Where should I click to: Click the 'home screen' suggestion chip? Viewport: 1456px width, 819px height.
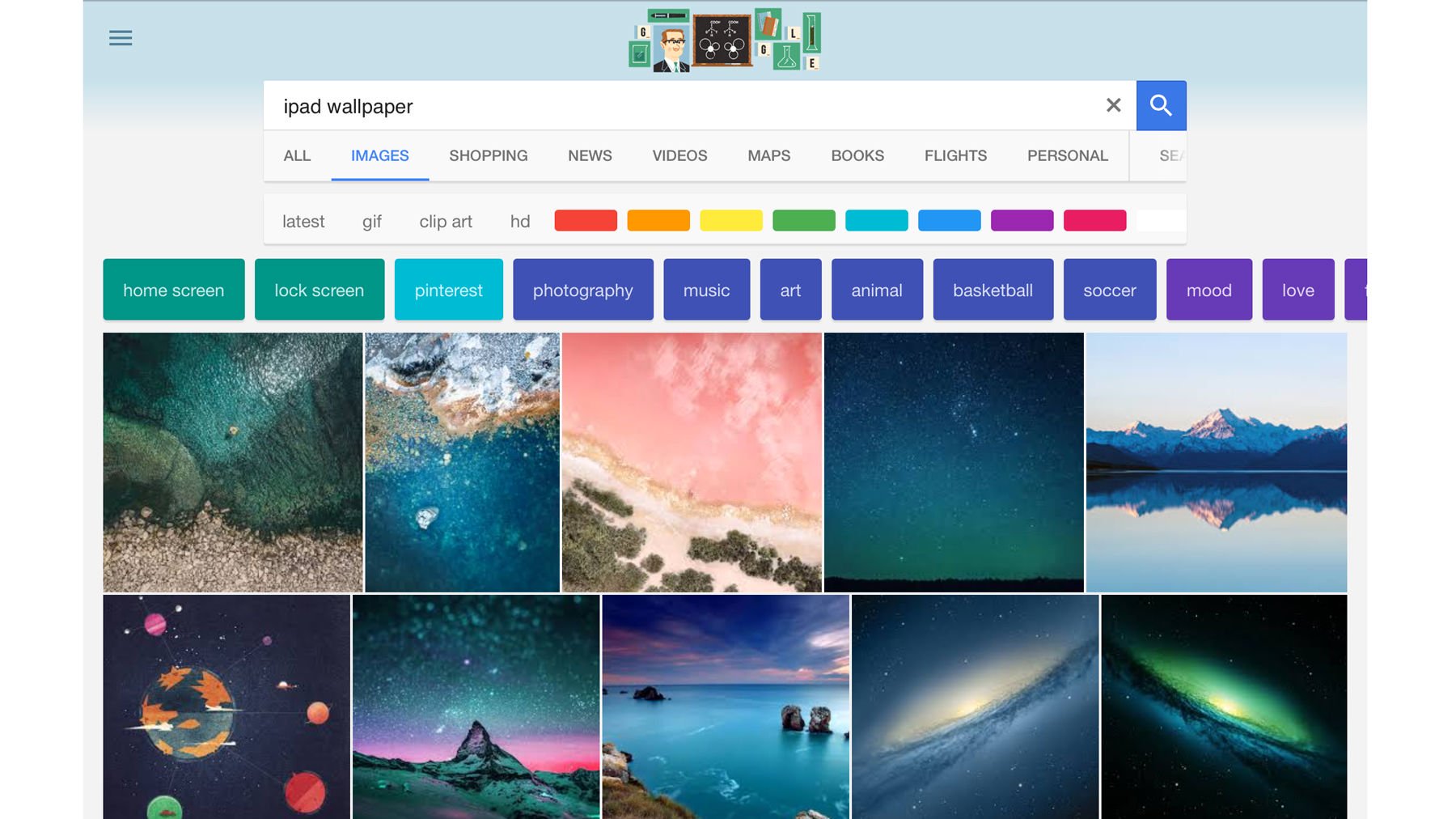pyautogui.click(x=173, y=290)
